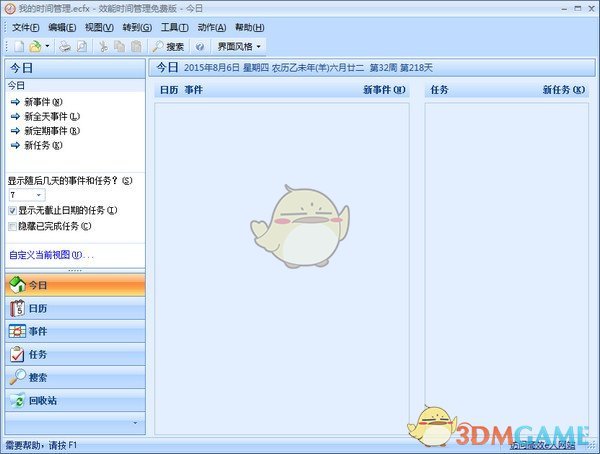
Task: Expand the Open folder dropdown arrow
Action: (x=47, y=46)
